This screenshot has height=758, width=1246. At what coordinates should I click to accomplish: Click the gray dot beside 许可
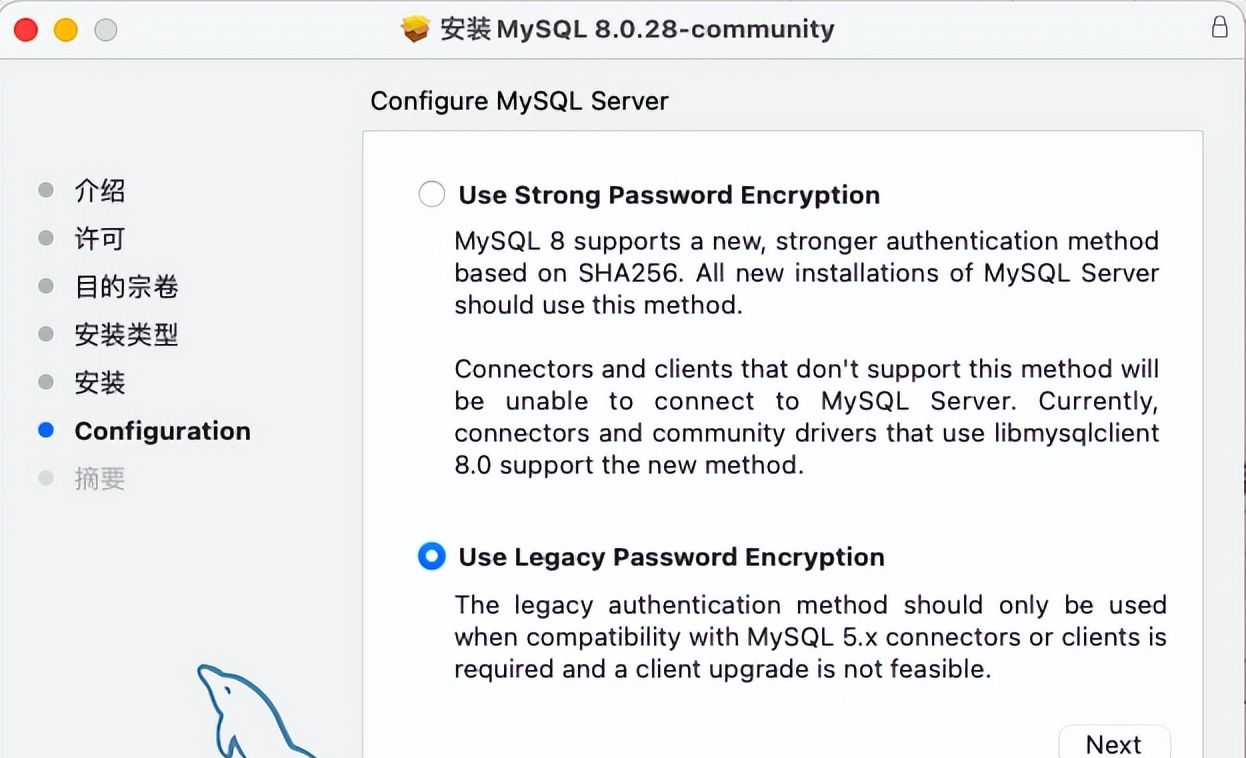coord(46,237)
